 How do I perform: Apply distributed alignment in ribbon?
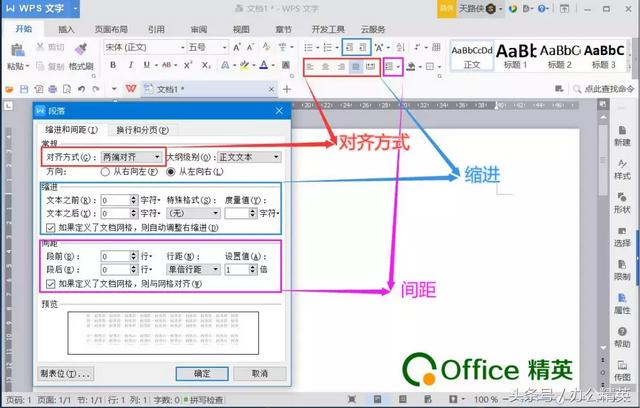[x=371, y=66]
